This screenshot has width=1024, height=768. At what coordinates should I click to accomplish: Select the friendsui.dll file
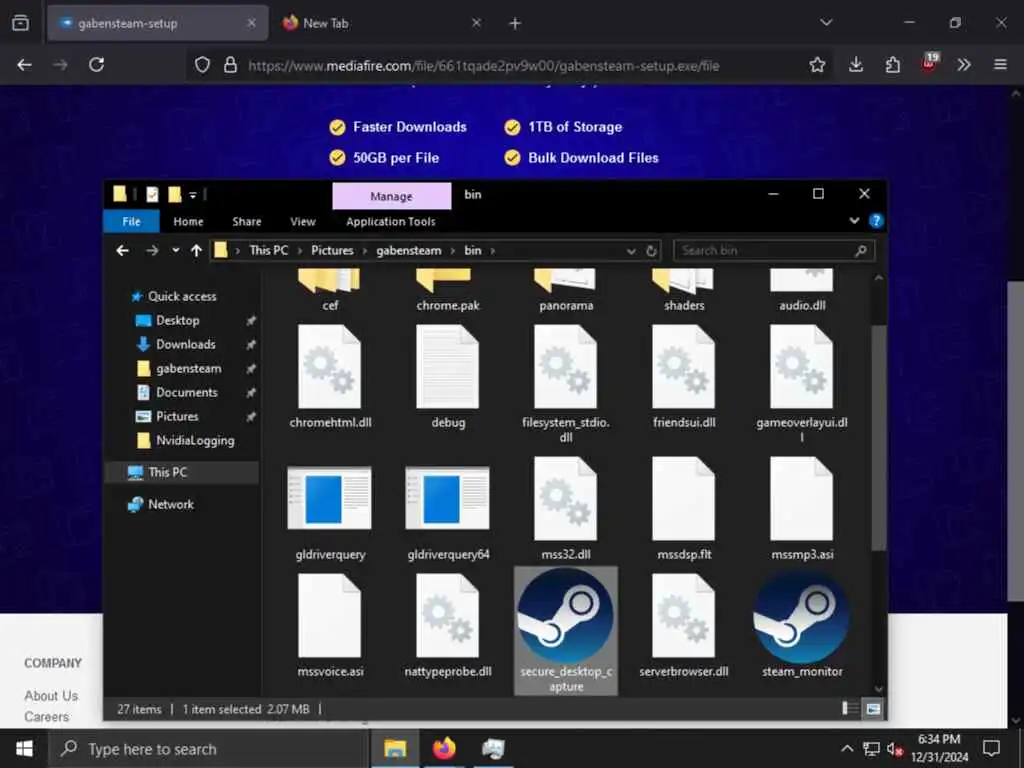[684, 377]
